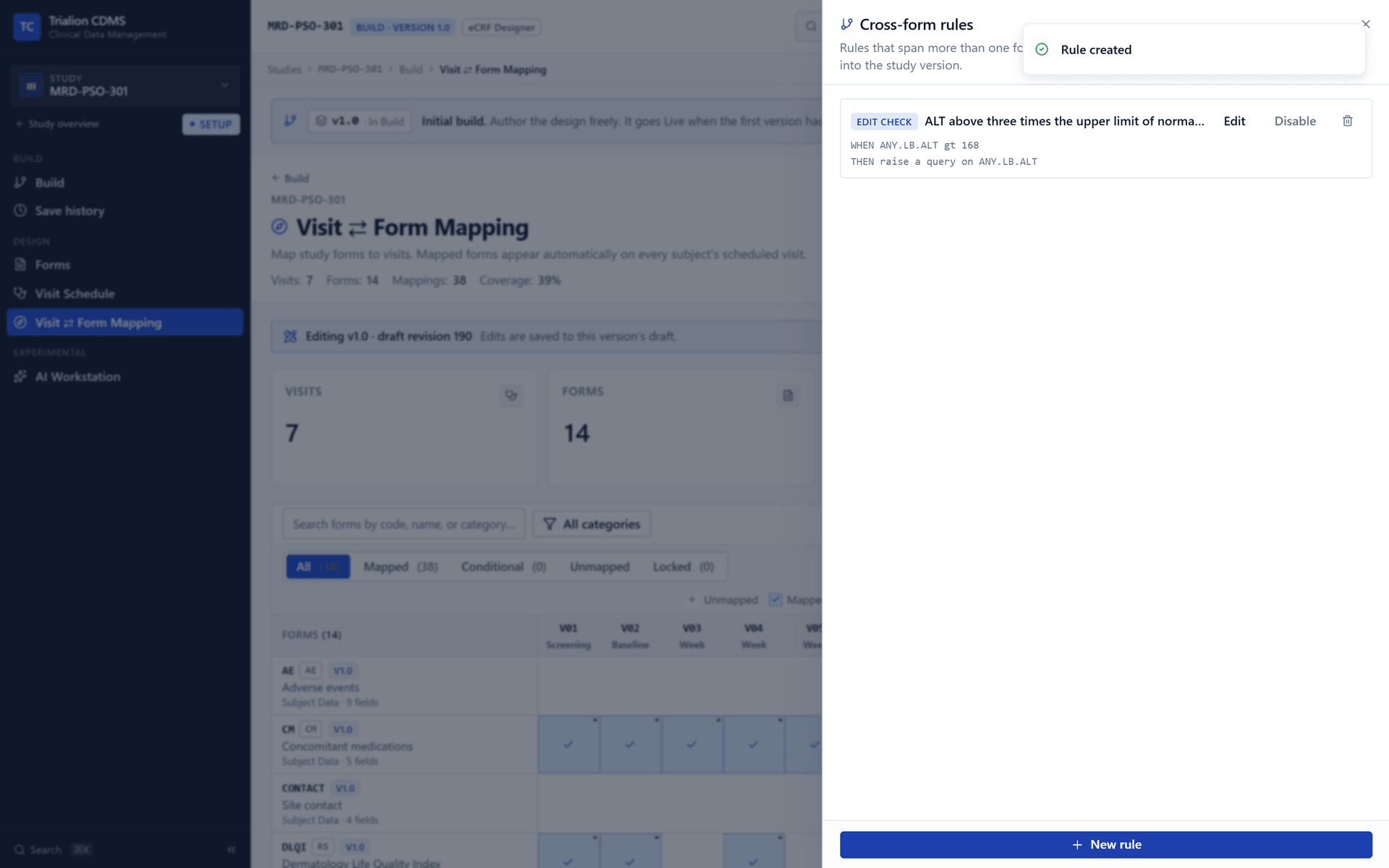Click the Studies breadcrumb link

(x=284, y=69)
